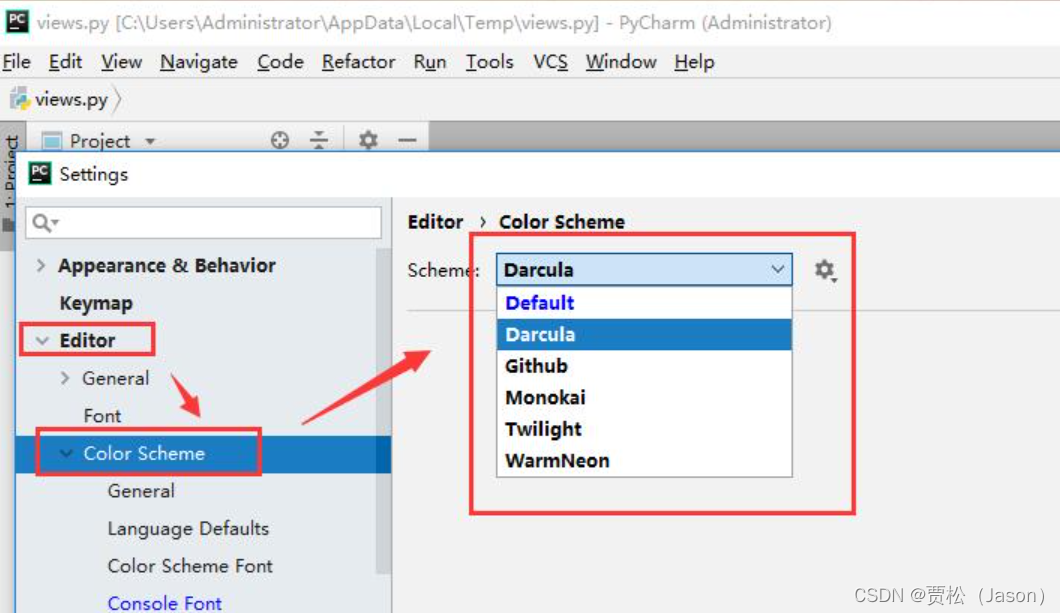
Task: Open the scheme gear actions menu
Action: click(x=825, y=270)
